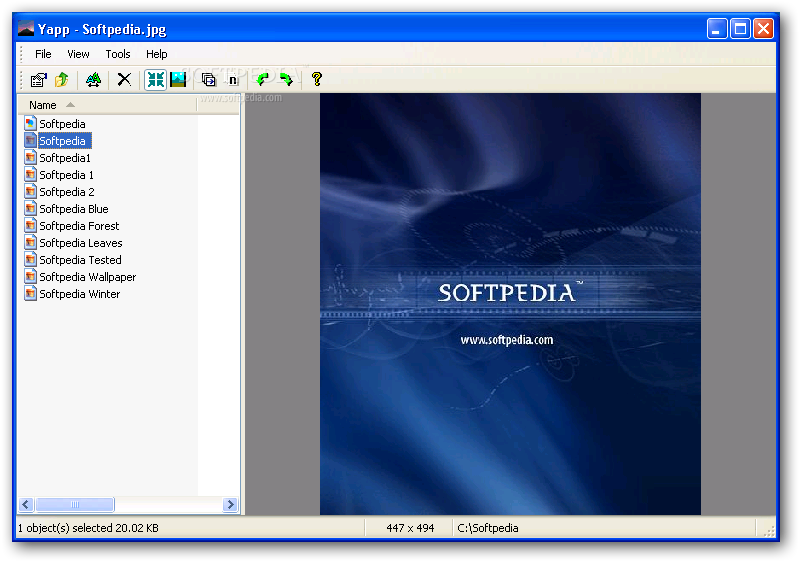Click file icon beside Softpedia Winter
Screen dimensions: 800x562
[31, 293]
